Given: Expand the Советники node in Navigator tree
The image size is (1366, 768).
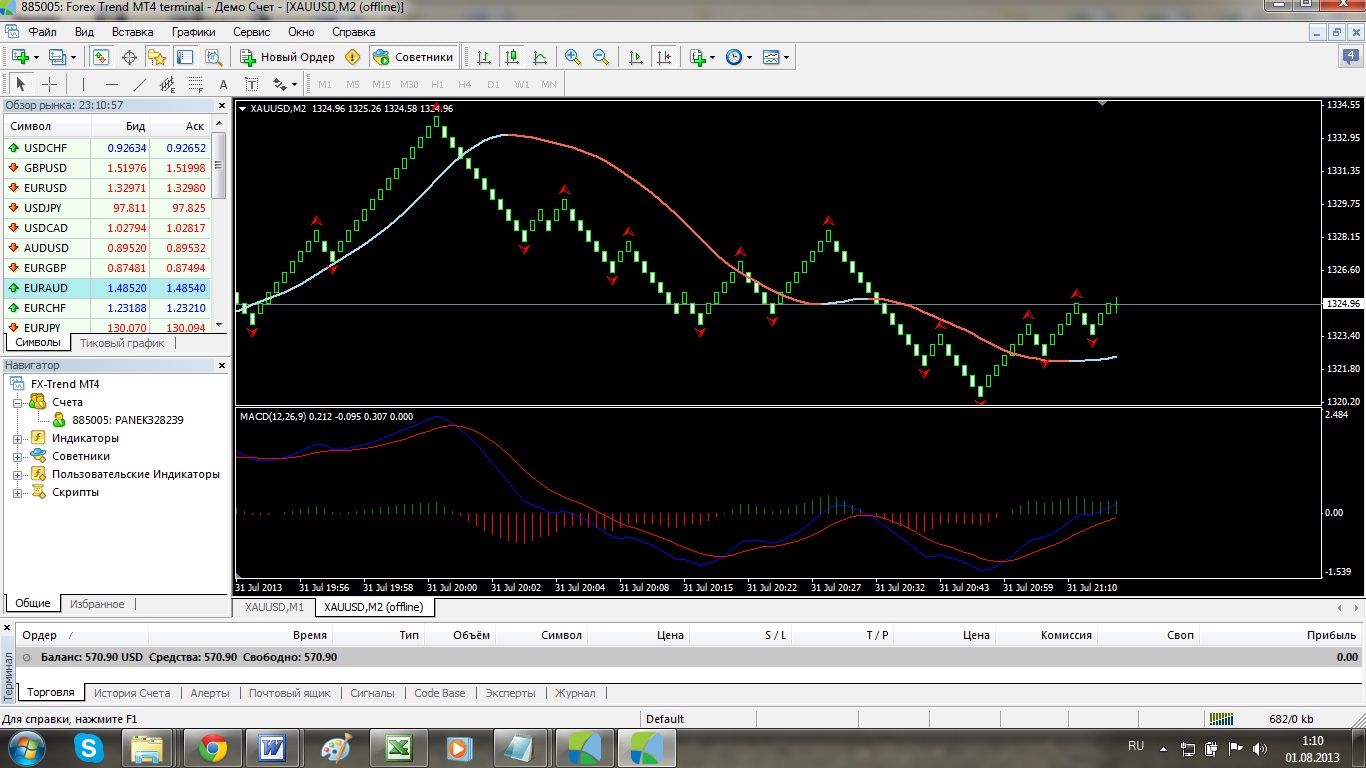Looking at the screenshot, I should pos(17,456).
